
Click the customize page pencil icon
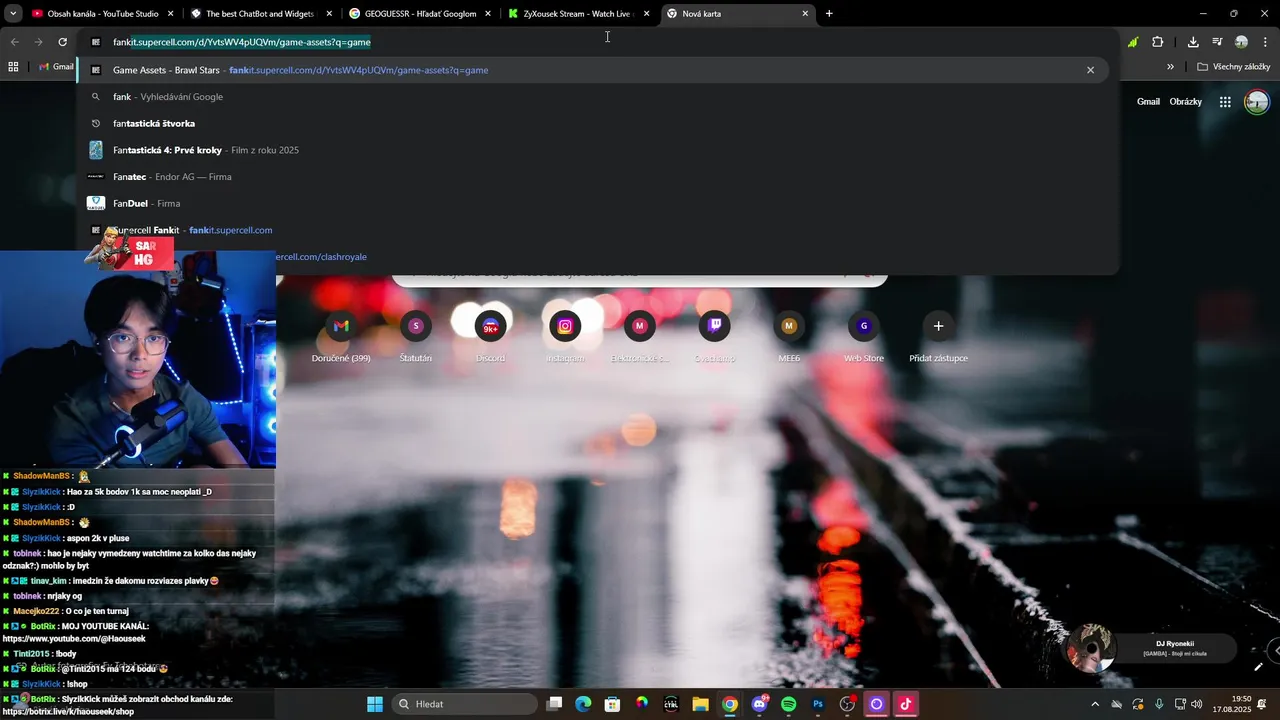pyautogui.click(x=1258, y=667)
